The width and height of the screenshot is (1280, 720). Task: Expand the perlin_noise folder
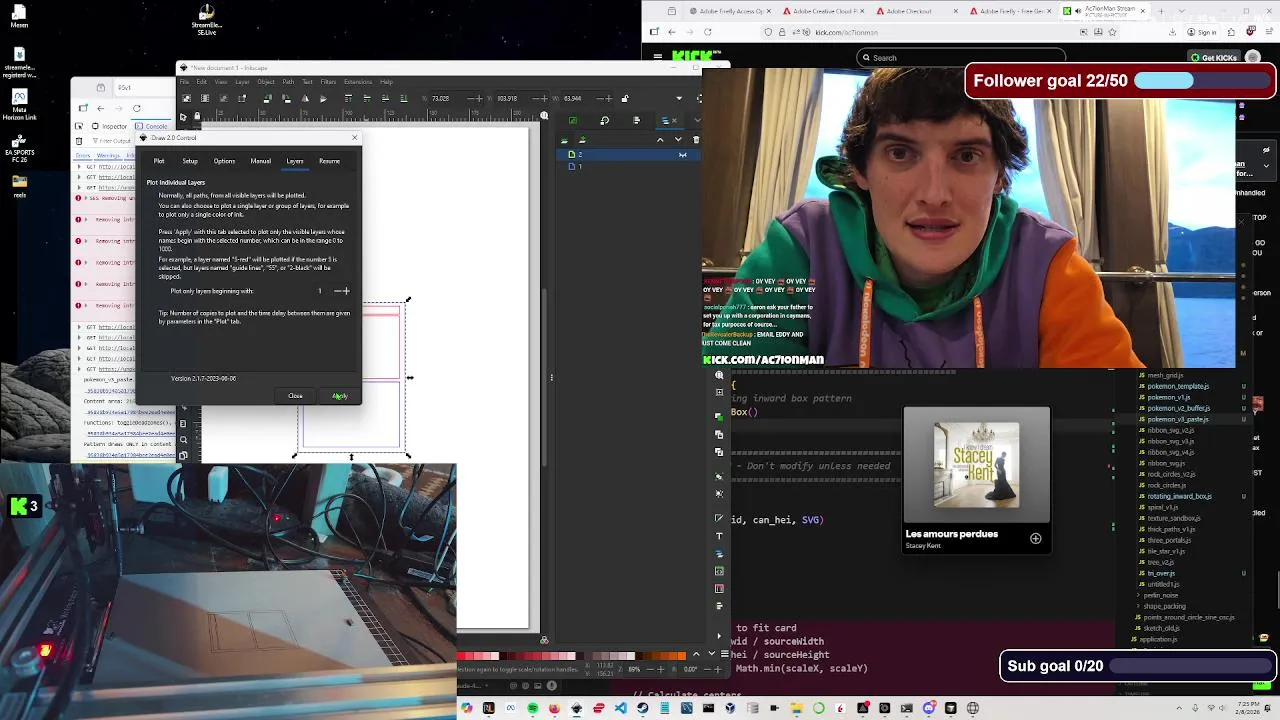[x=1160, y=595]
